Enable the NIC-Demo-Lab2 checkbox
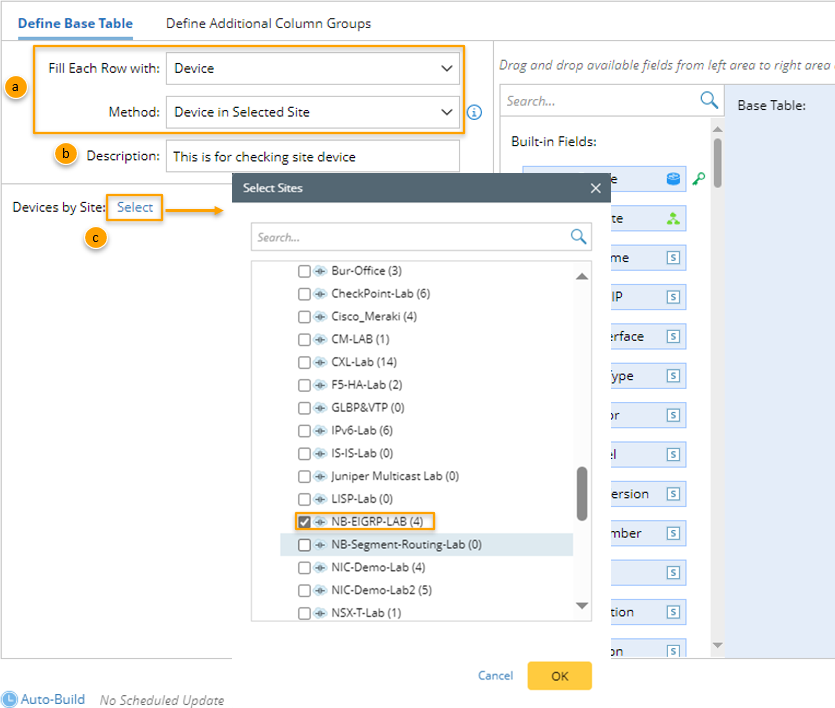 pos(304,590)
